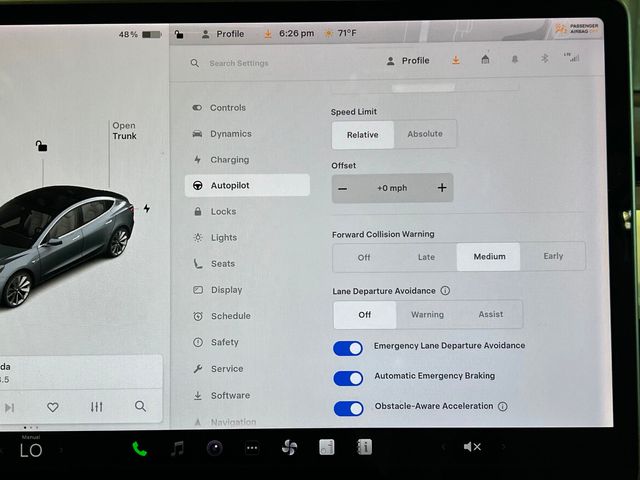Screen dimensions: 640x480
Task: Set Forward Collision Warning to Medium
Action: [x=489, y=257]
